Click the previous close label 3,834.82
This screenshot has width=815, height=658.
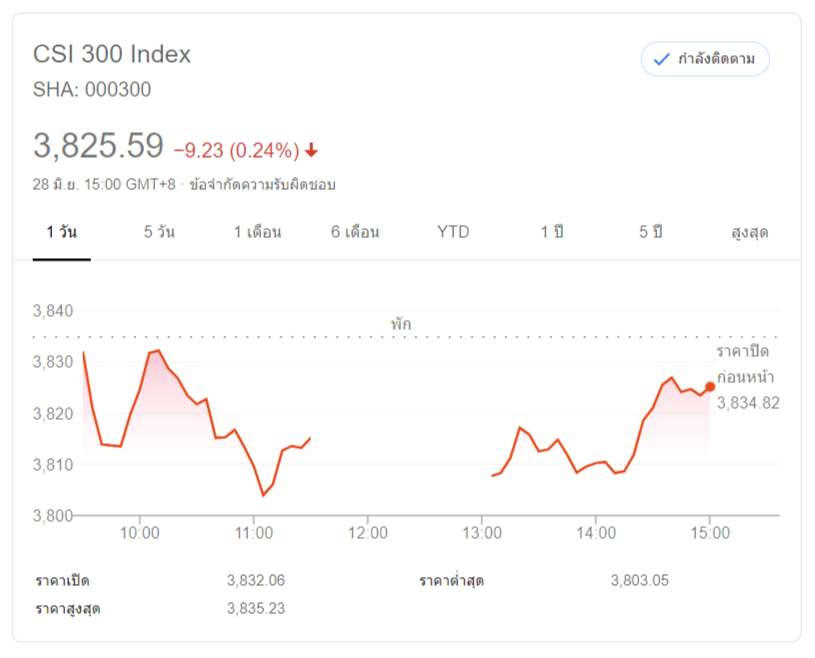pyautogui.click(x=748, y=403)
